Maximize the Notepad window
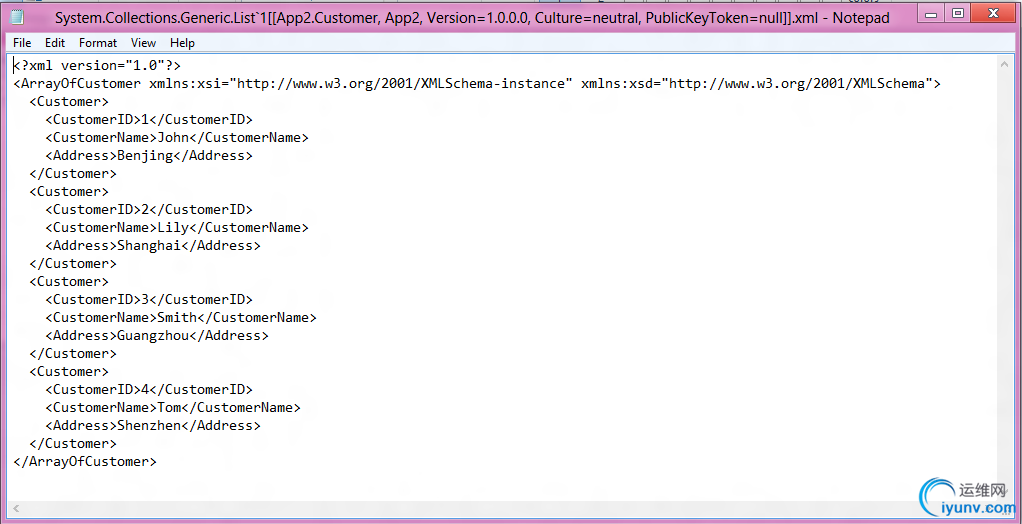The width and height of the screenshot is (1022, 524). [x=957, y=13]
